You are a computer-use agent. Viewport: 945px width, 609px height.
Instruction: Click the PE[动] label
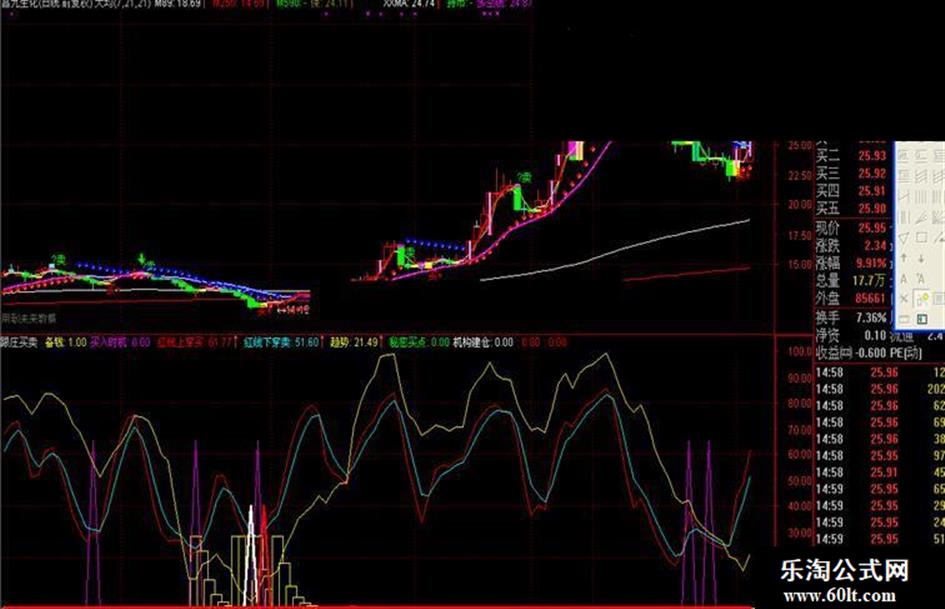point(906,353)
